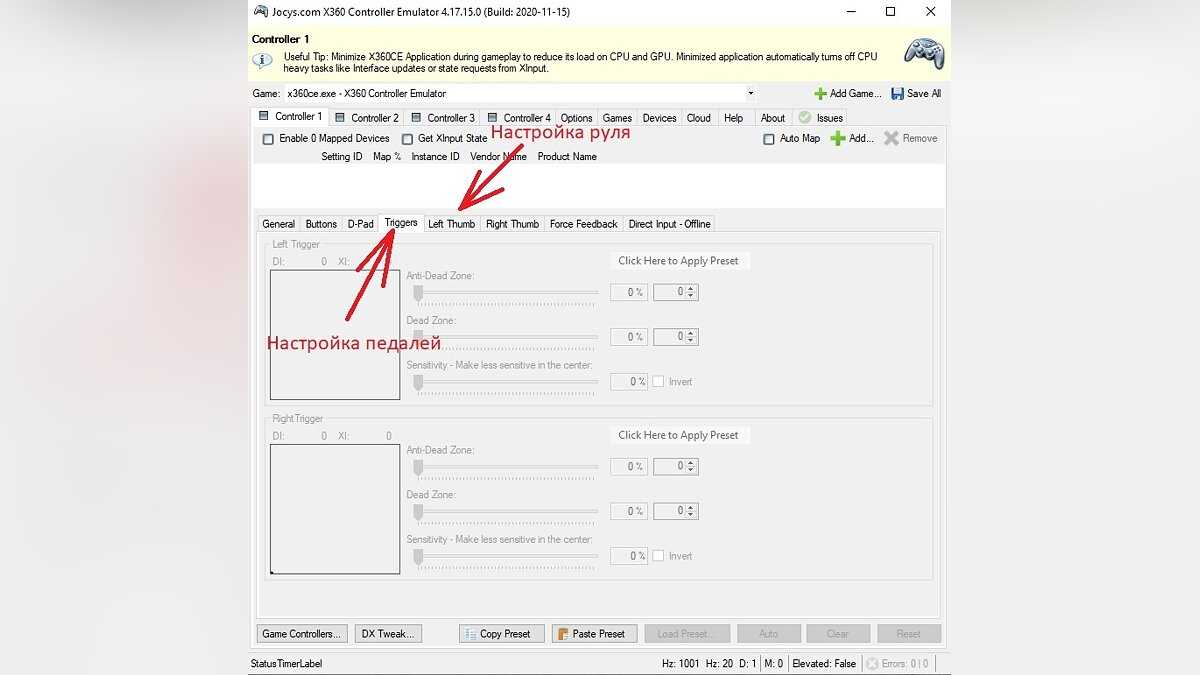
Task: Click the Copy Preset button icon
Action: click(471, 634)
